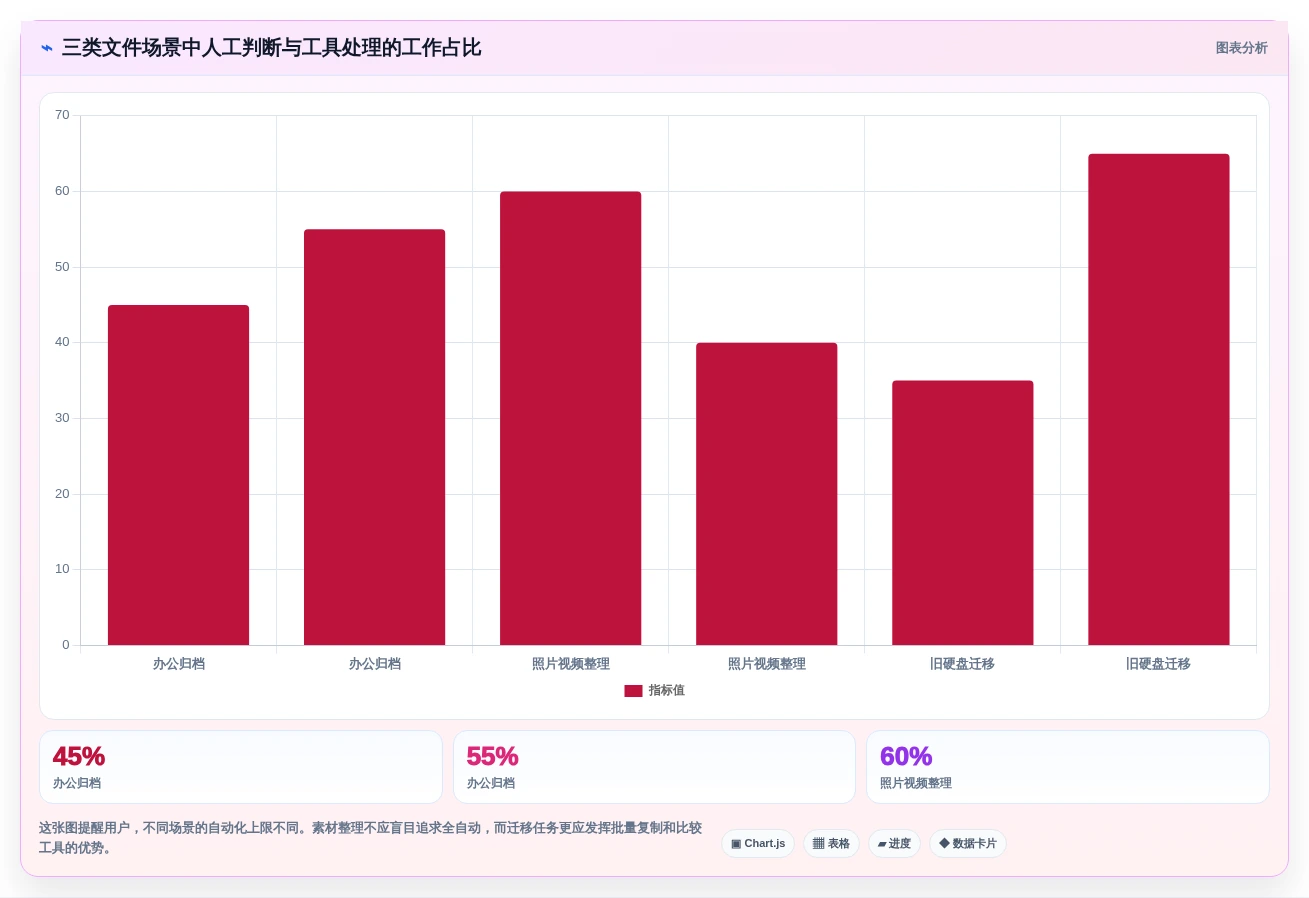The image size is (1309, 898).
Task: Toggle the 指标值 legend color box
Action: click(633, 691)
